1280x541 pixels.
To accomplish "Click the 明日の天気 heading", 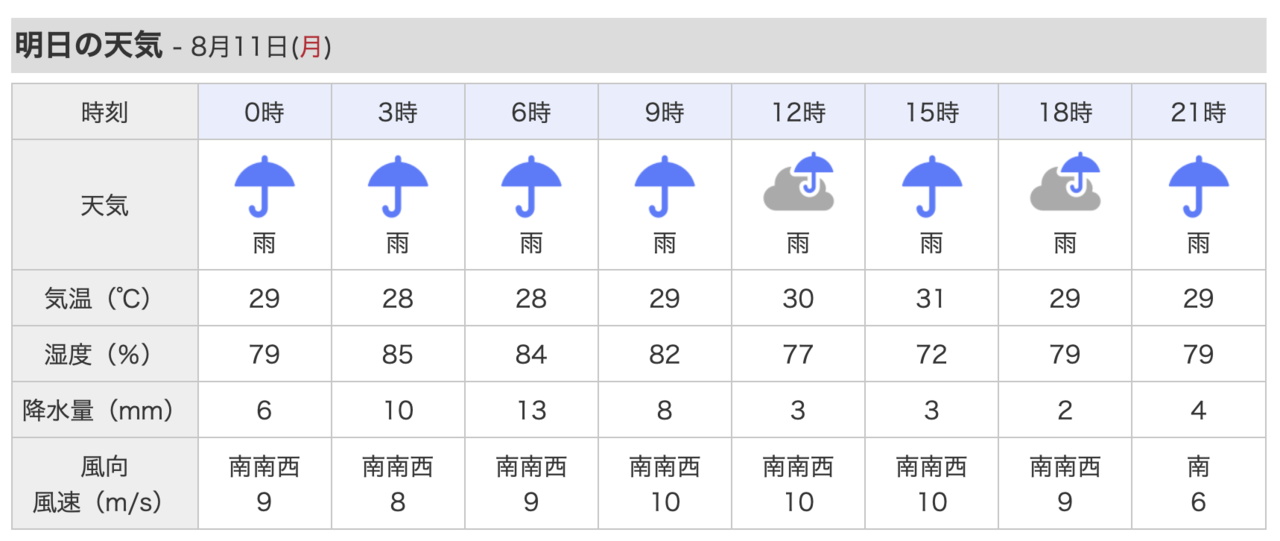I will [x=88, y=46].
